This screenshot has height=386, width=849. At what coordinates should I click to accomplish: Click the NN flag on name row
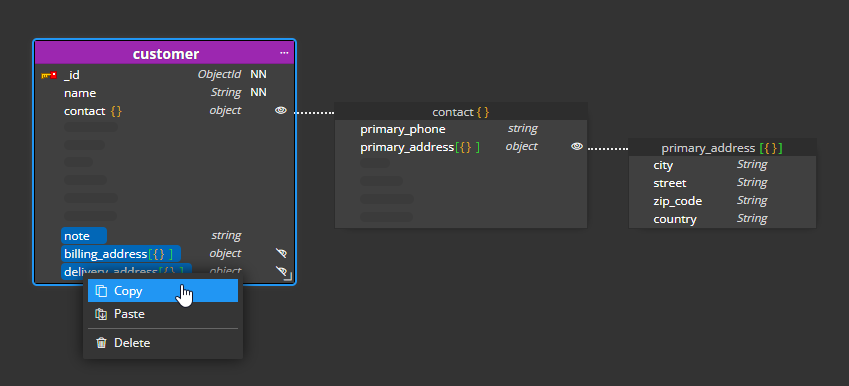pyautogui.click(x=258, y=92)
